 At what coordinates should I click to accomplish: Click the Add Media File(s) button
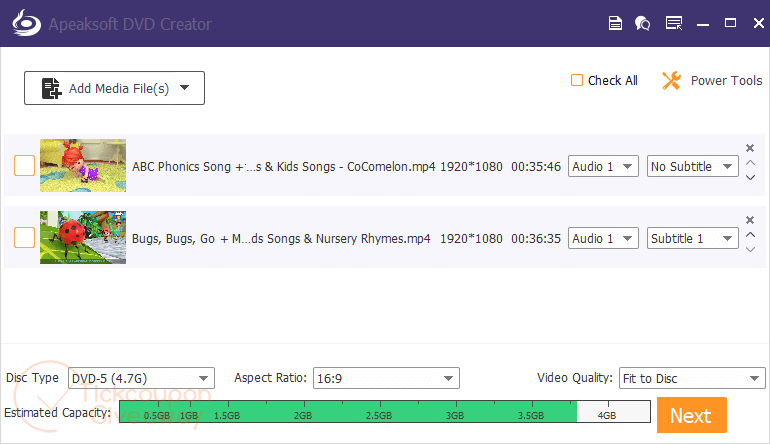pyautogui.click(x=114, y=88)
